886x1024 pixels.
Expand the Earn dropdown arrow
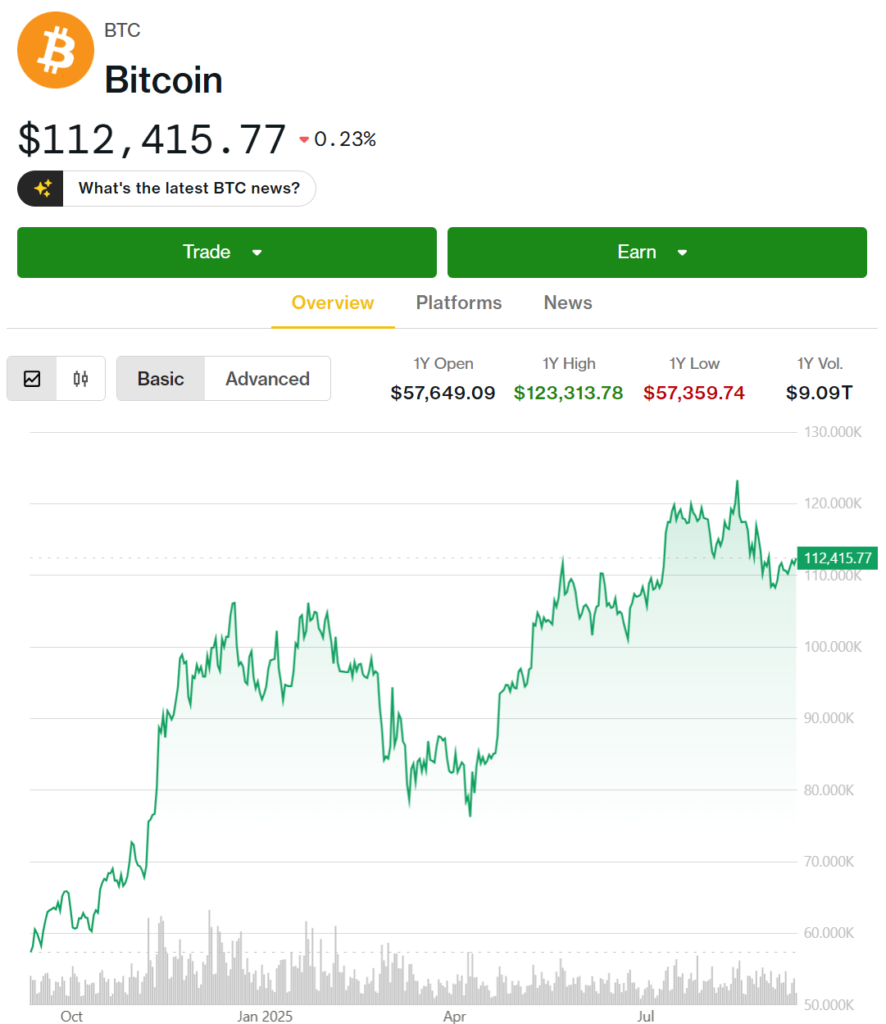[x=682, y=253]
